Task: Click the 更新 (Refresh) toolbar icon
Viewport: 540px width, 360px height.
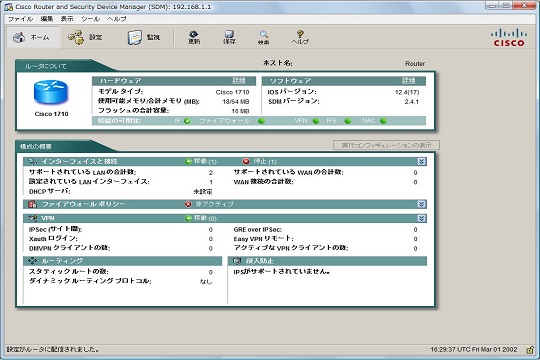Action: tap(194, 37)
